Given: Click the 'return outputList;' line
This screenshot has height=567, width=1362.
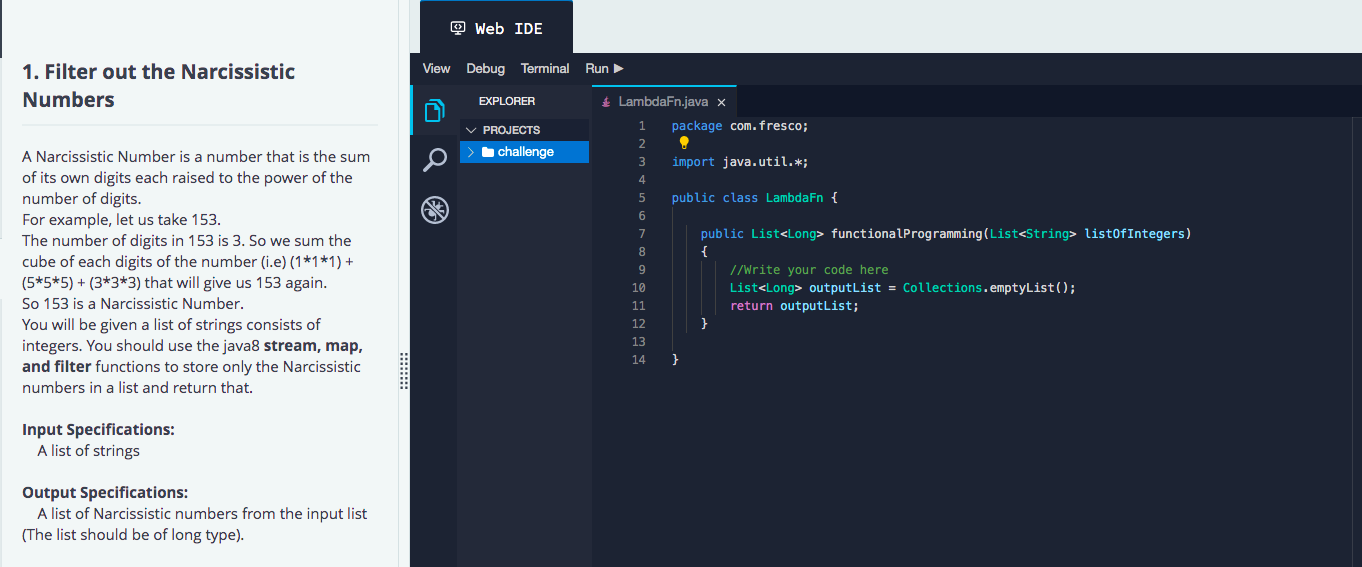Looking at the screenshot, I should click(794, 306).
